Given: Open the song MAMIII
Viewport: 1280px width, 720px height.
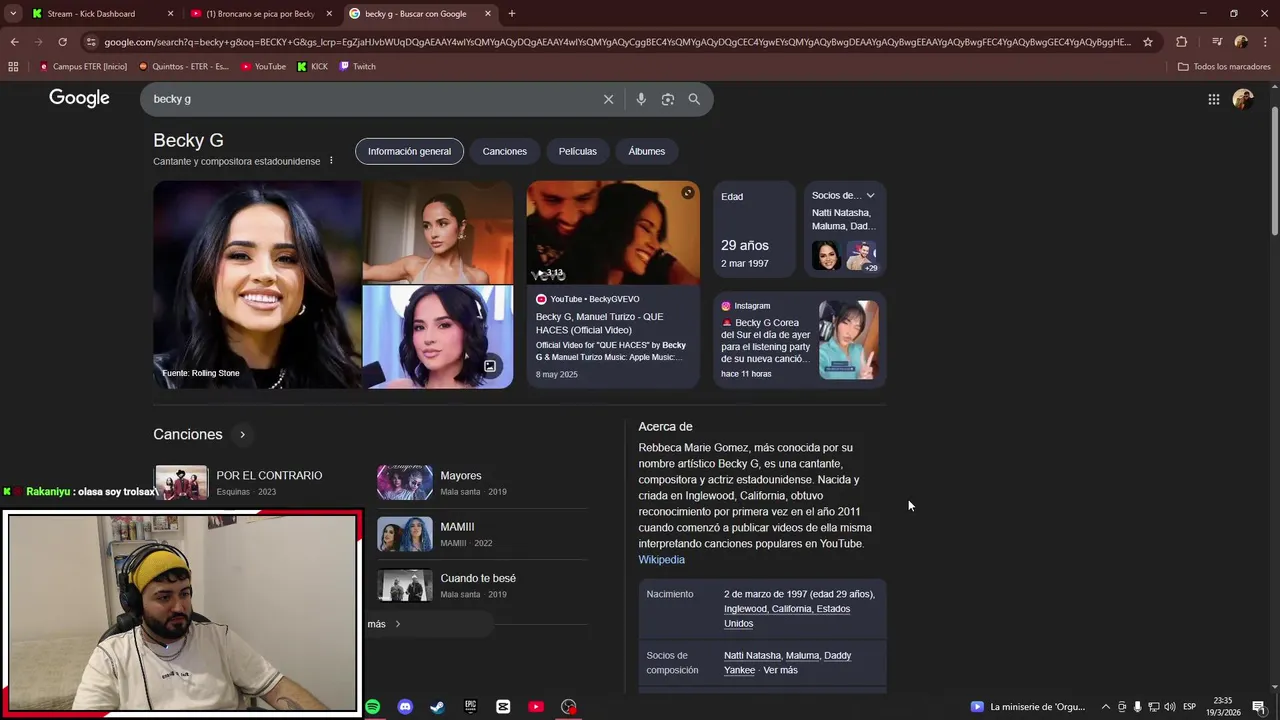Looking at the screenshot, I should pyautogui.click(x=457, y=527).
